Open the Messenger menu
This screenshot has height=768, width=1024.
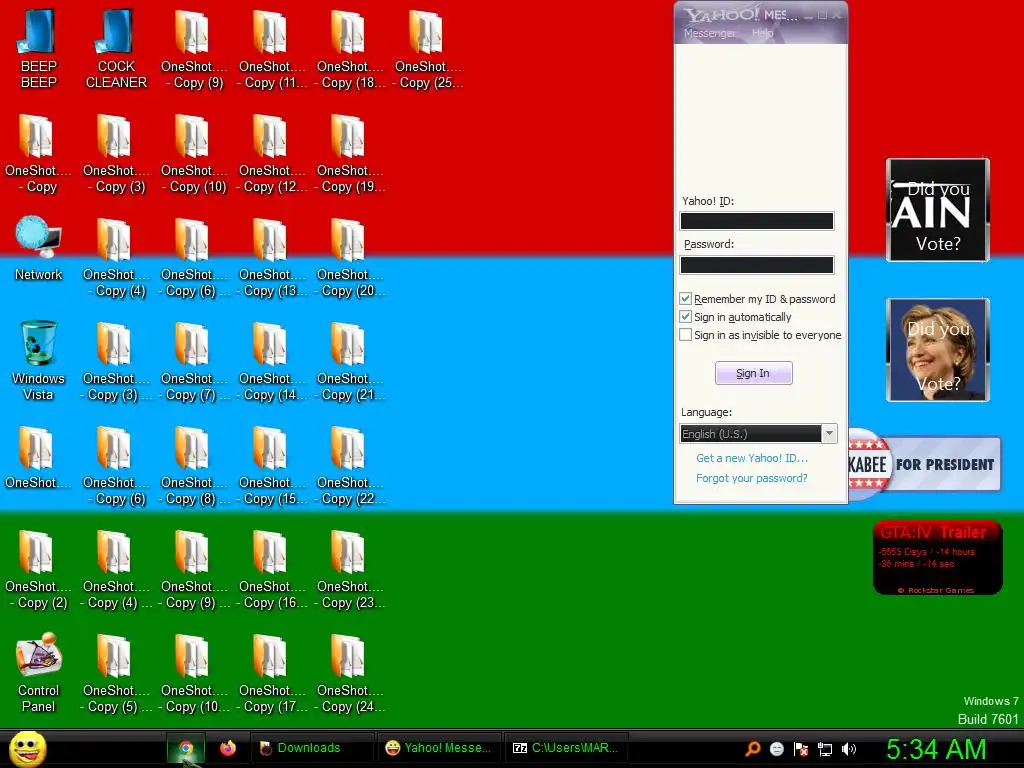[709, 33]
